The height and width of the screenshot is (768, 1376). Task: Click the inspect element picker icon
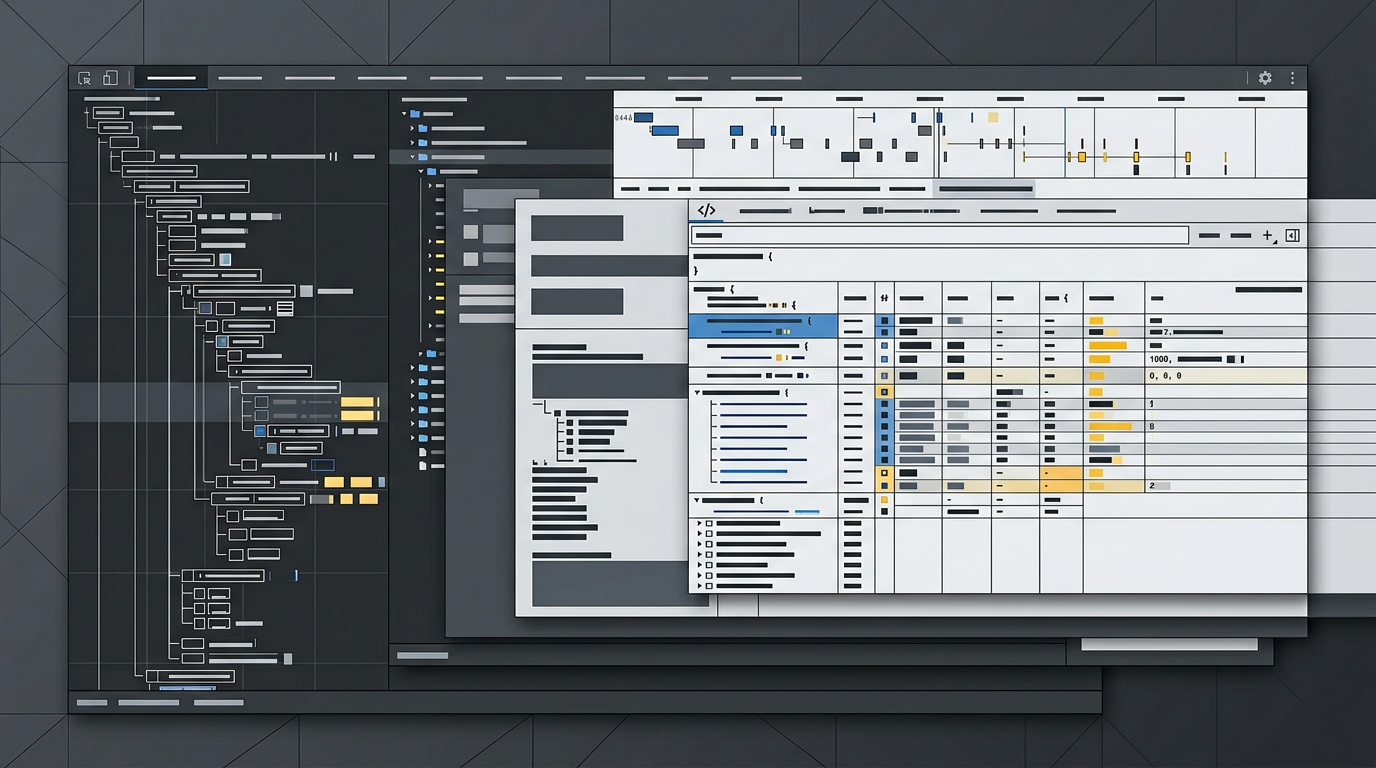coord(85,78)
